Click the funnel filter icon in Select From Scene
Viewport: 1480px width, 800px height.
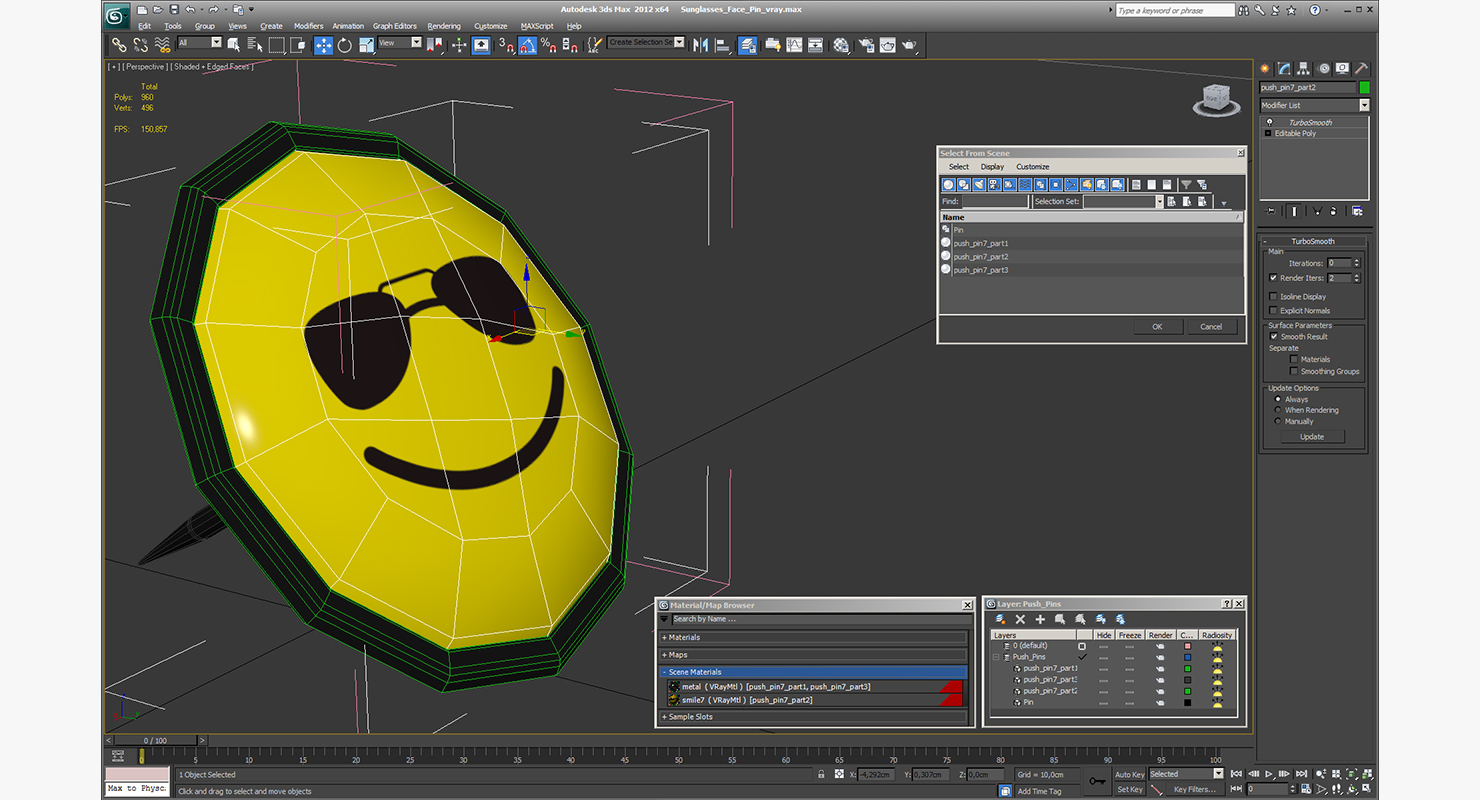point(1186,185)
